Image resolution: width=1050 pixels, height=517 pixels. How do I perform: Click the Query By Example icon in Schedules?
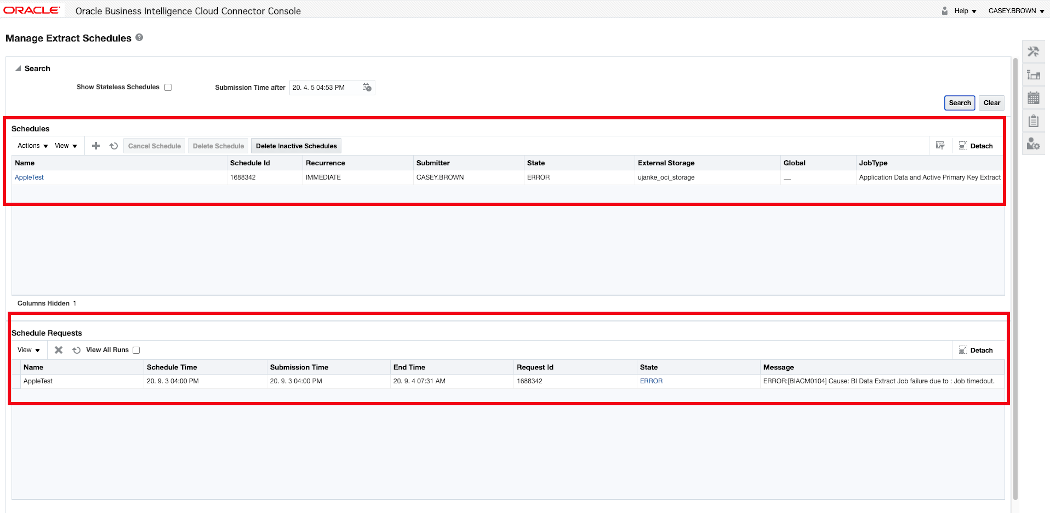[940, 146]
